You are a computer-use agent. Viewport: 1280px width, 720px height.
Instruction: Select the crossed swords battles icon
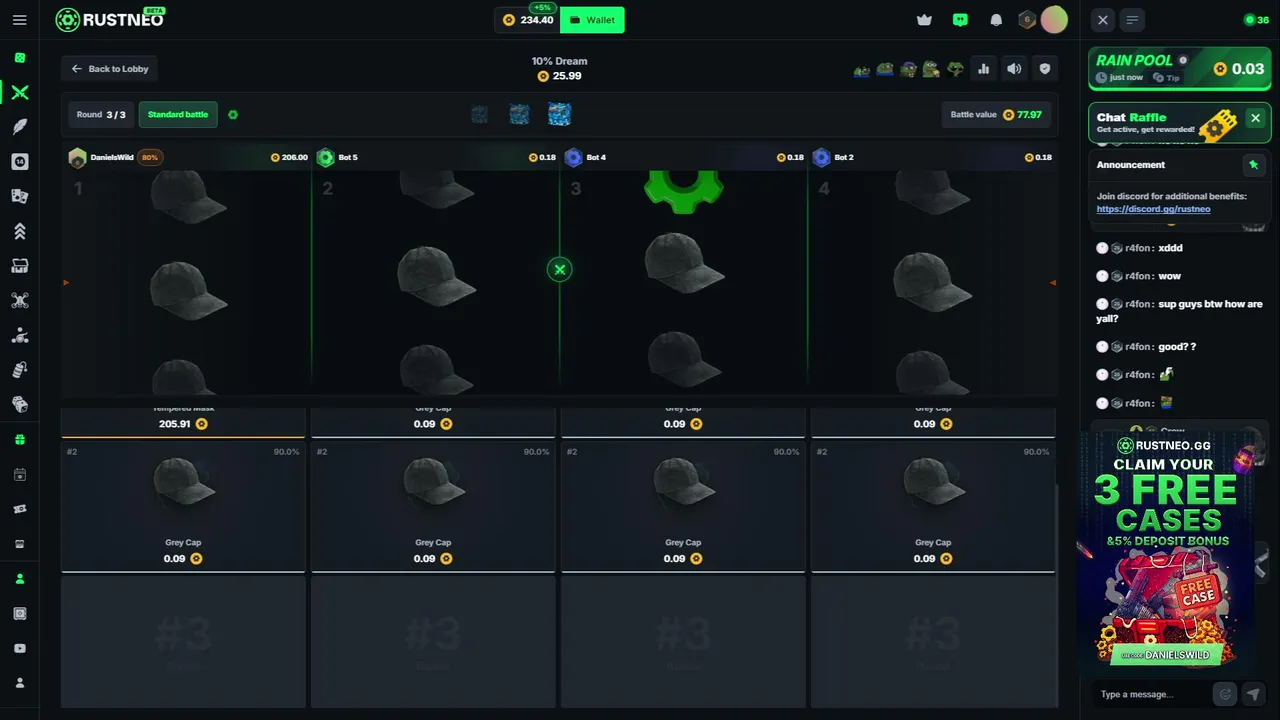[x=20, y=93]
